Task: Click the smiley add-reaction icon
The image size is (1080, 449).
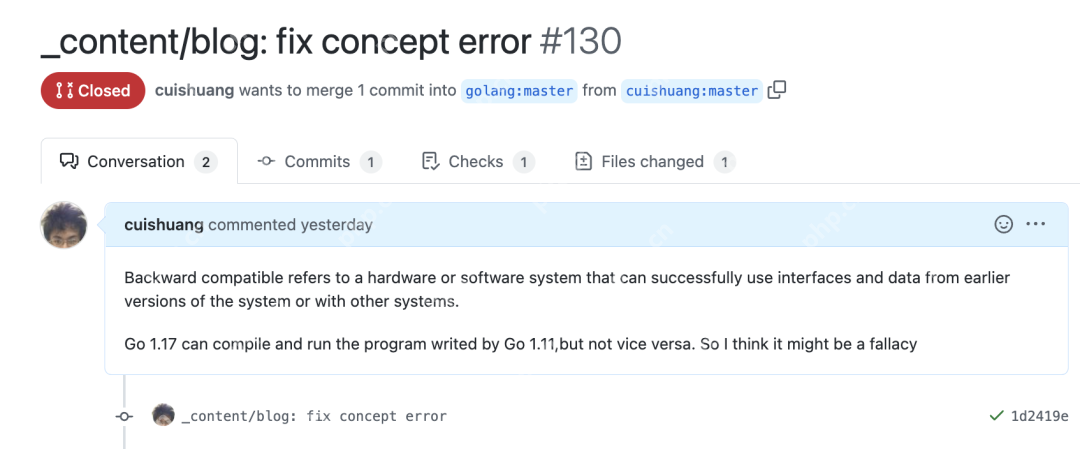Action: point(1004,224)
